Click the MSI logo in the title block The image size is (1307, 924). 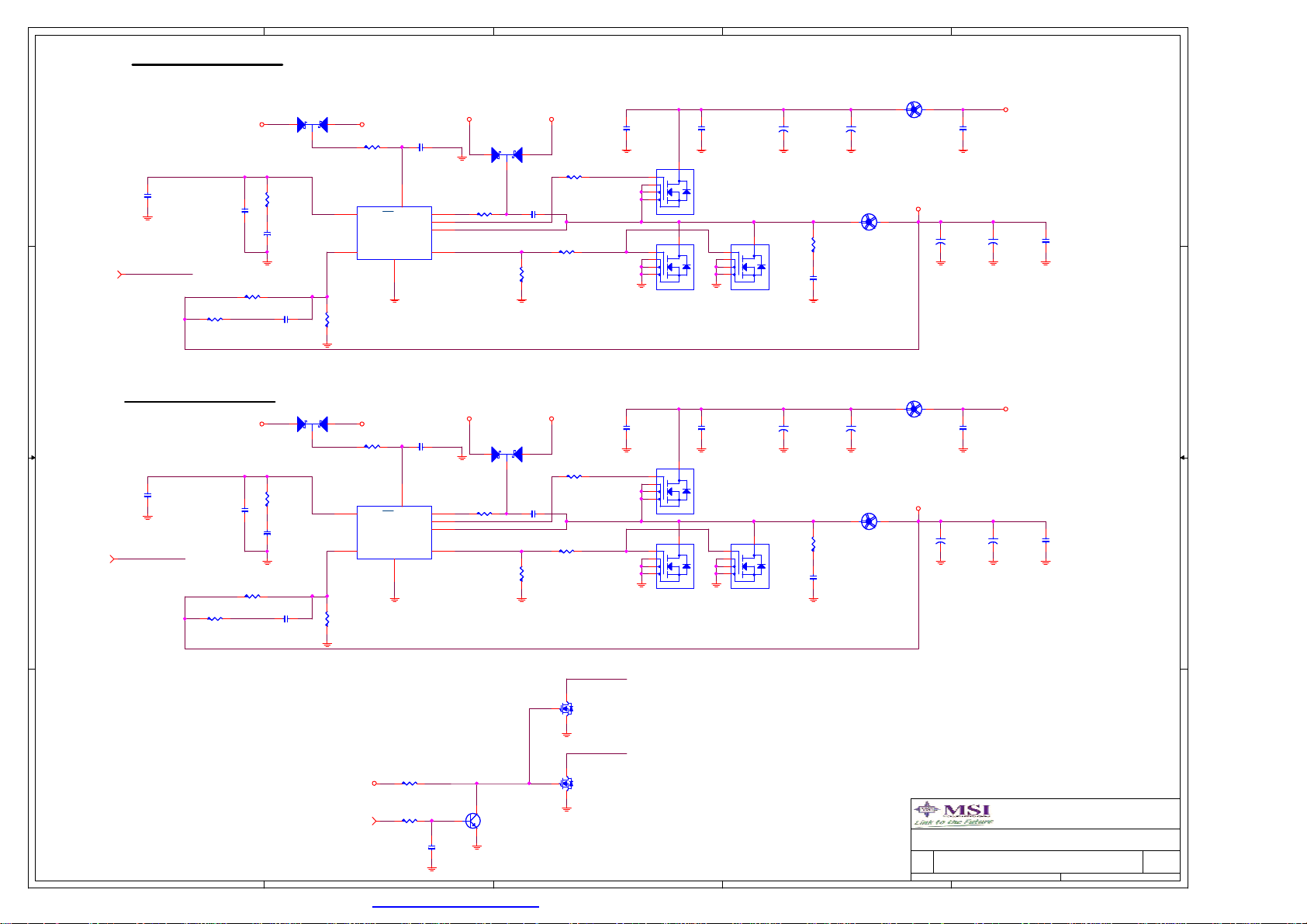click(x=953, y=814)
